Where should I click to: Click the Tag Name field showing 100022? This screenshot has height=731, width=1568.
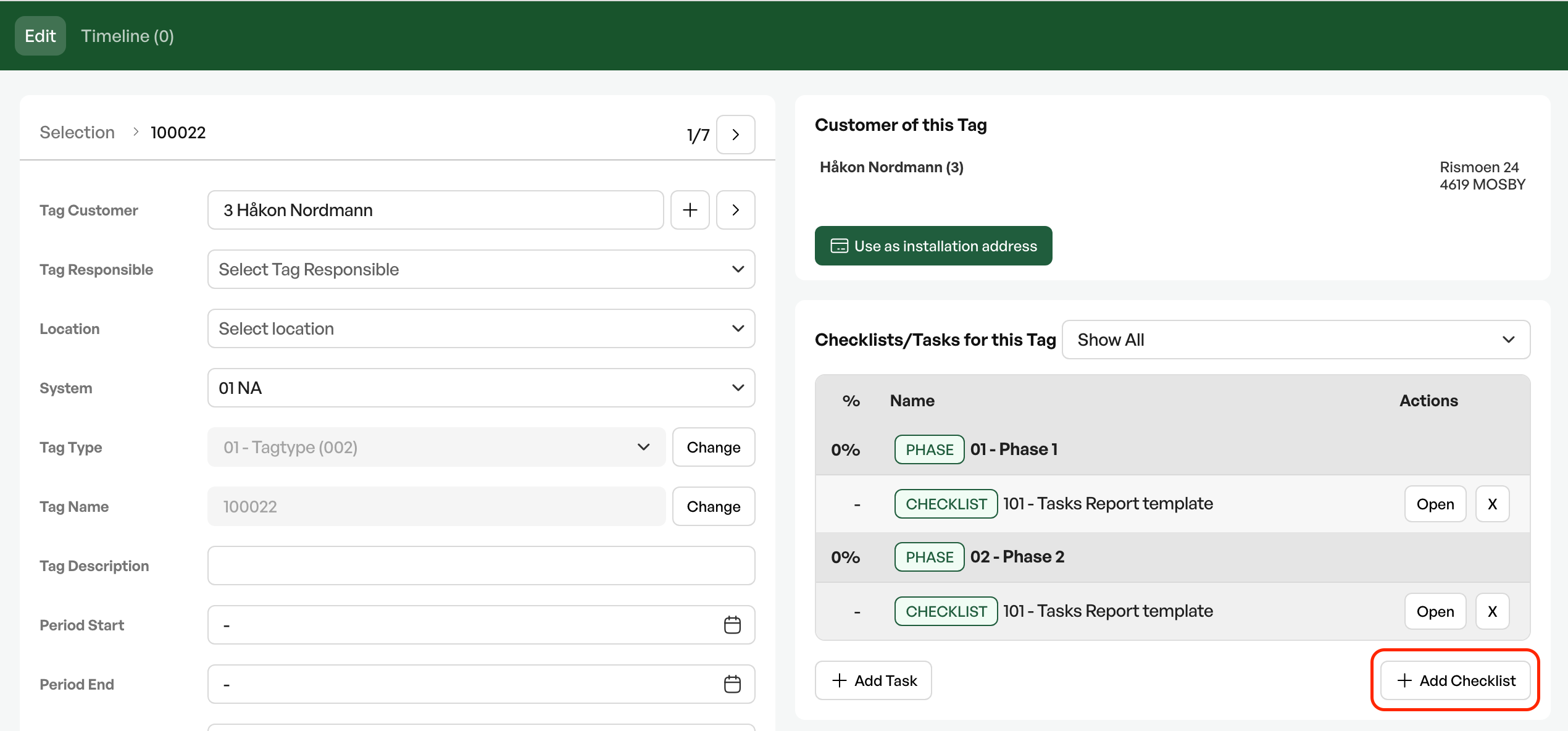click(x=436, y=506)
